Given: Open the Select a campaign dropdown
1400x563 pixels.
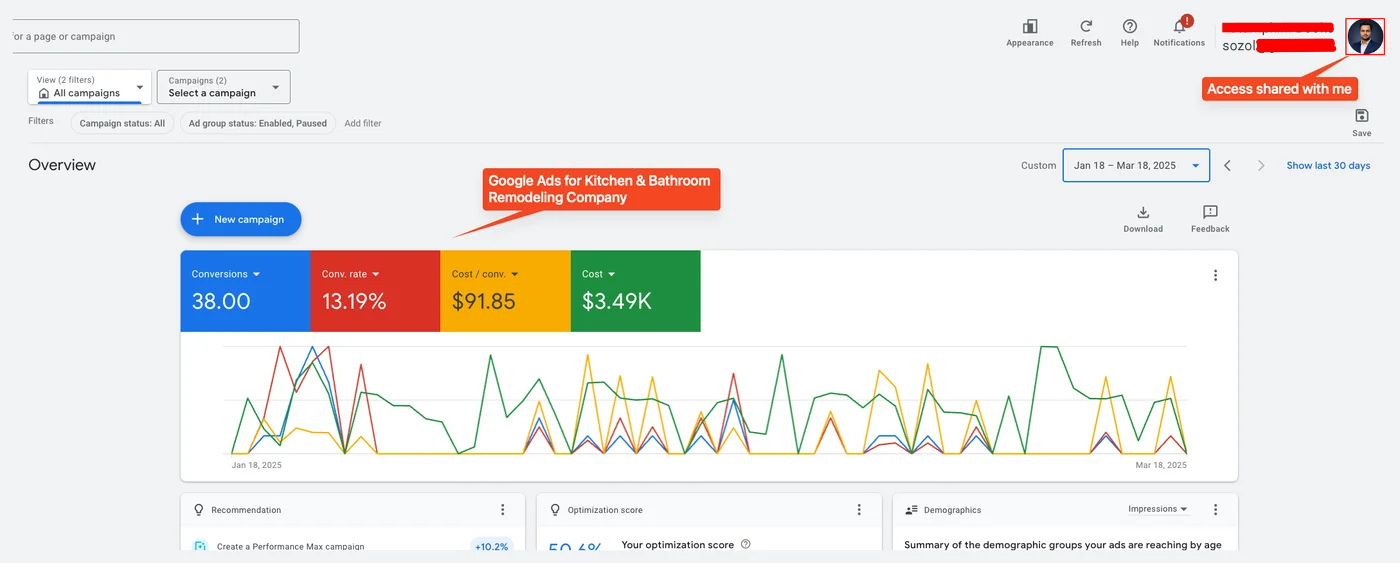Looking at the screenshot, I should 224,87.
